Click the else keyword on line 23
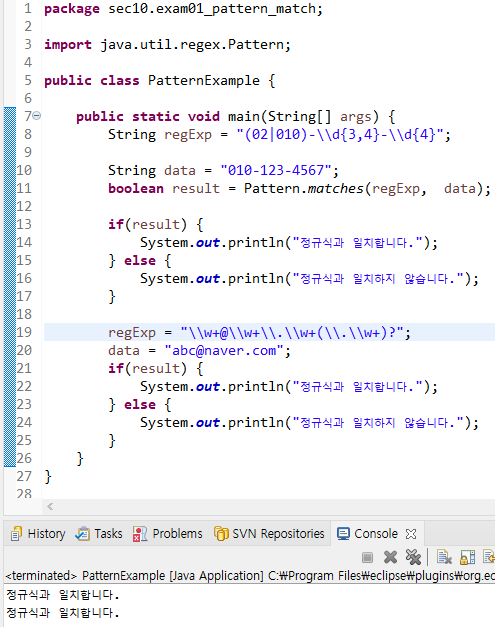This screenshot has width=495, height=627. pyautogui.click(x=140, y=404)
